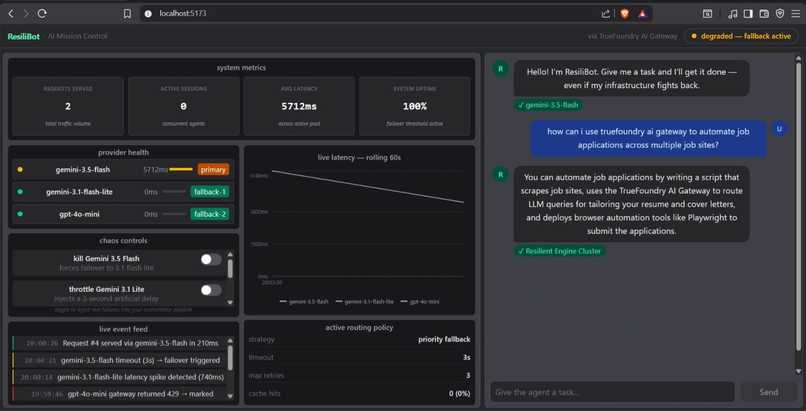The image size is (806, 411).
Task: Click event 'gemini-3.5-flash timeout (3s) → failover triggered'
Action: point(118,360)
